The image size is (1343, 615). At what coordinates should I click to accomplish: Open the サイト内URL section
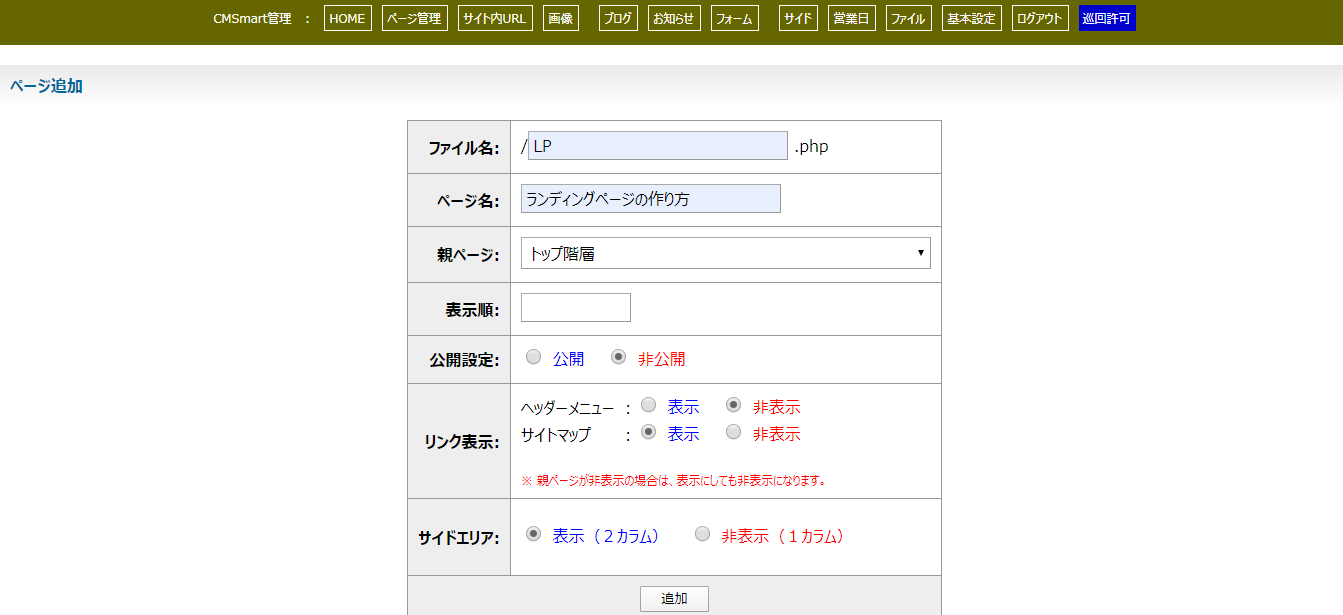[494, 18]
